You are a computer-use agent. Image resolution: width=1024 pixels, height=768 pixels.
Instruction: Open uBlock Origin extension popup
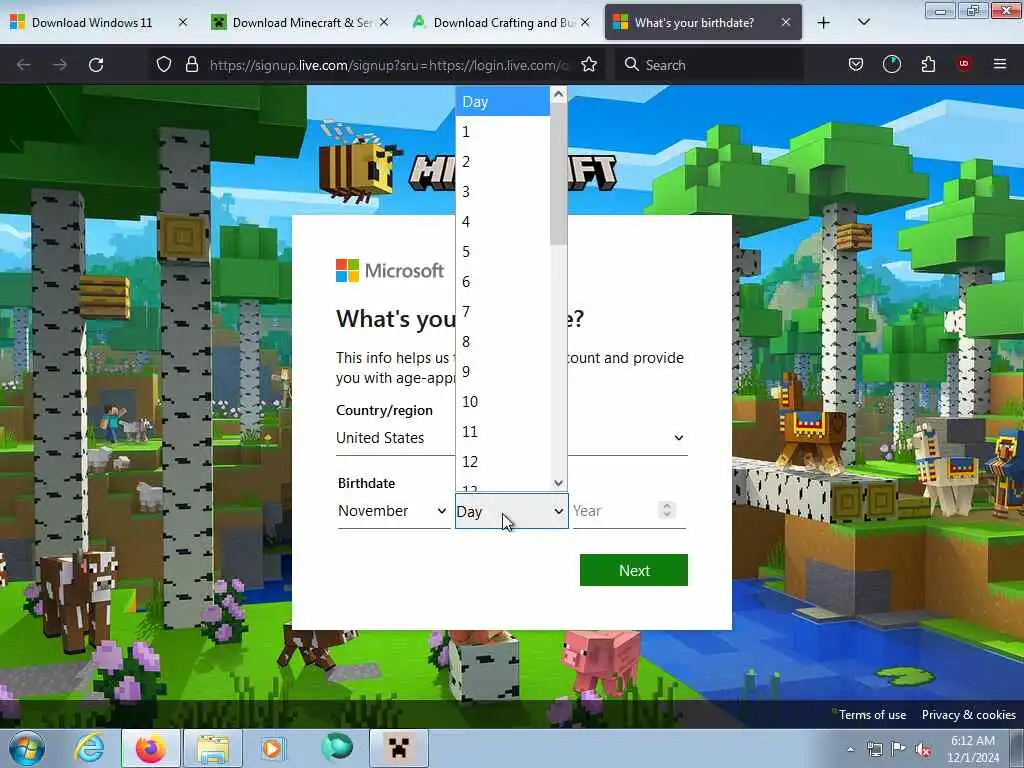[x=964, y=65]
